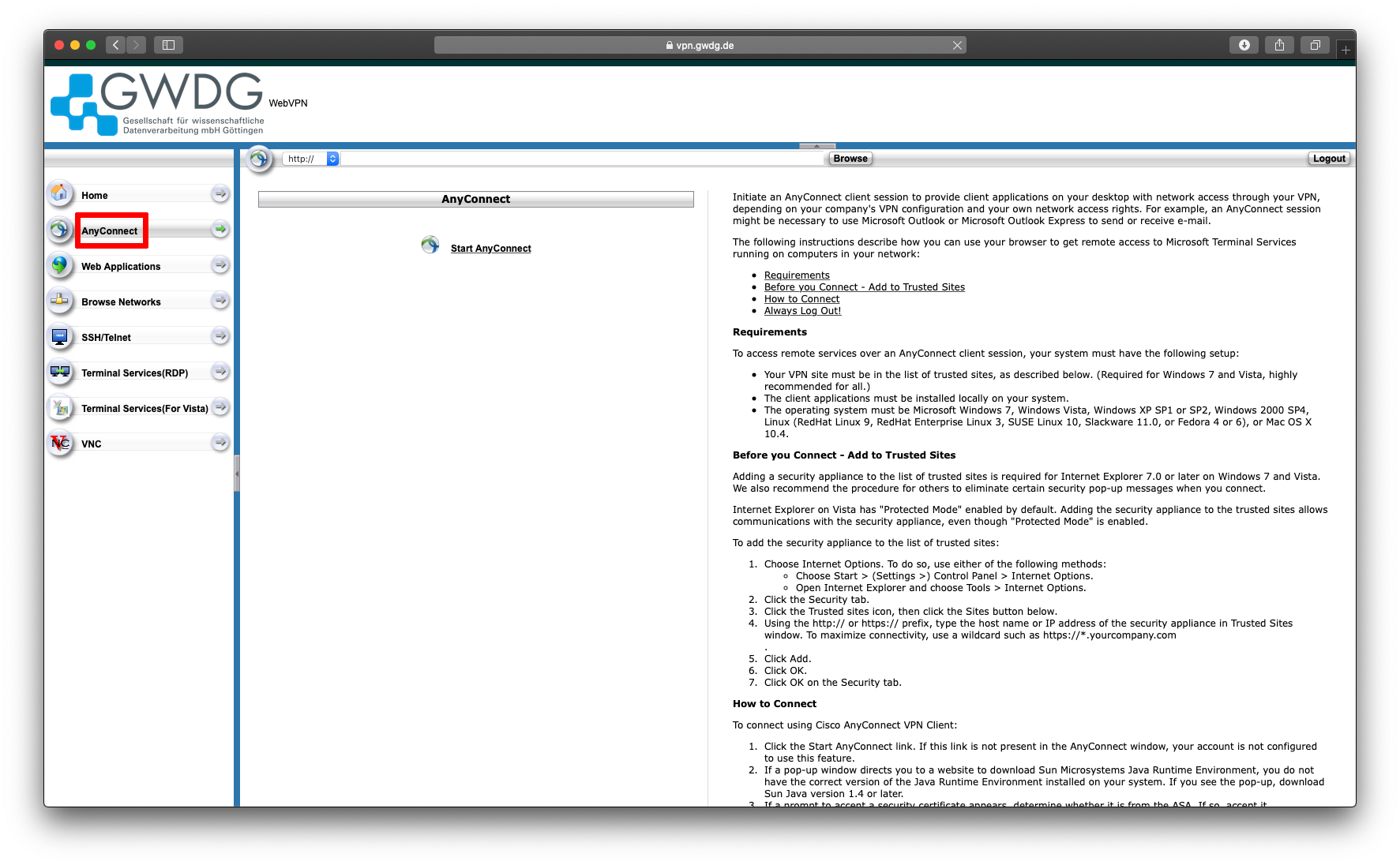1400x865 pixels.
Task: Click the Terminal Services(For Vista) icon
Action: [x=59, y=406]
